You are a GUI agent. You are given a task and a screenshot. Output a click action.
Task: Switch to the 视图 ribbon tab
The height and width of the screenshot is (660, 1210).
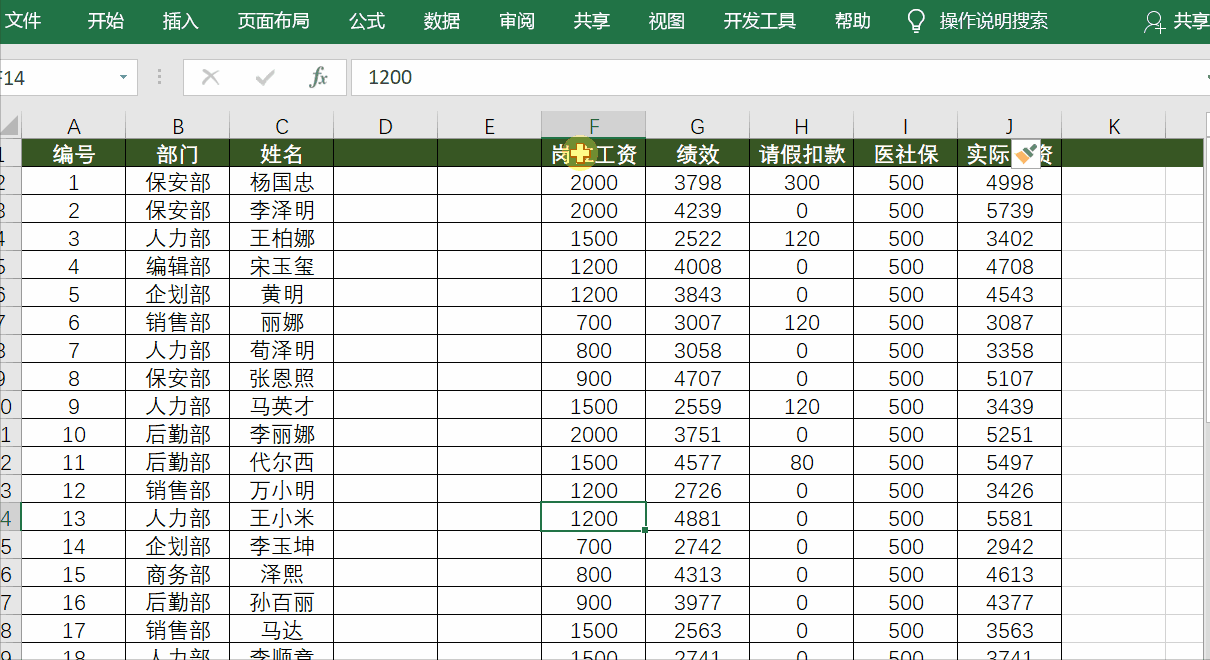(667, 21)
